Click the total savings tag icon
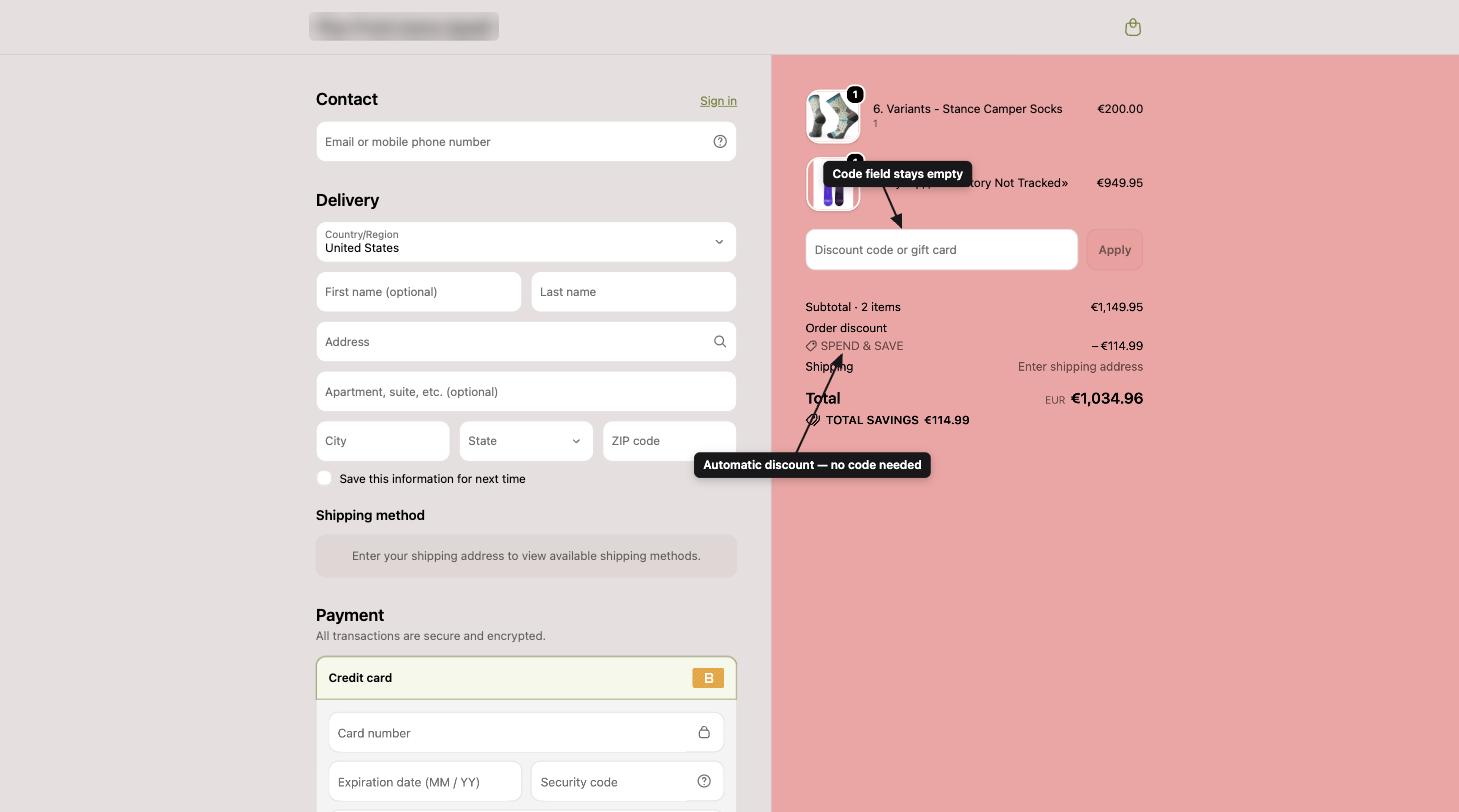 click(x=813, y=420)
